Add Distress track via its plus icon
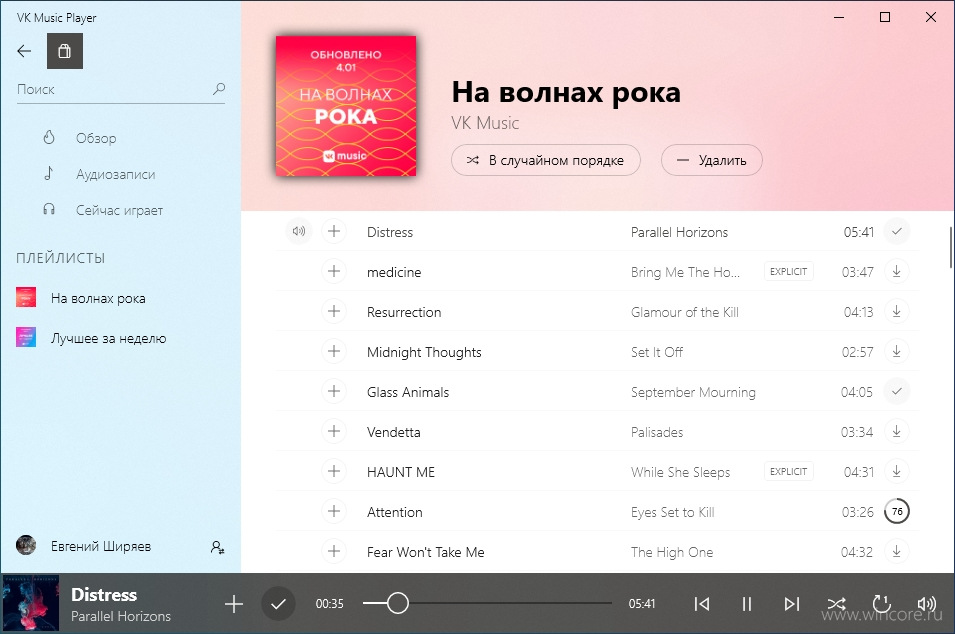This screenshot has height=634, width=955. (334, 231)
